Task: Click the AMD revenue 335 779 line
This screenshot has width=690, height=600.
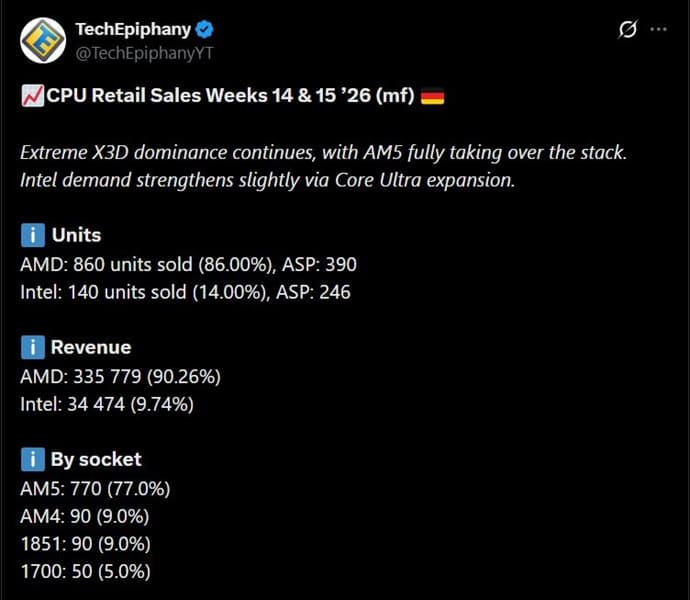Action: click(x=120, y=377)
